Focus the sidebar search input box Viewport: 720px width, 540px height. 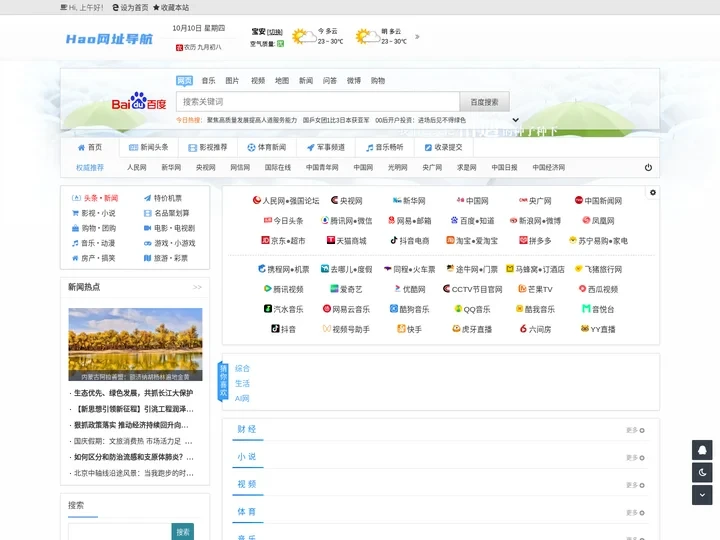(120, 532)
